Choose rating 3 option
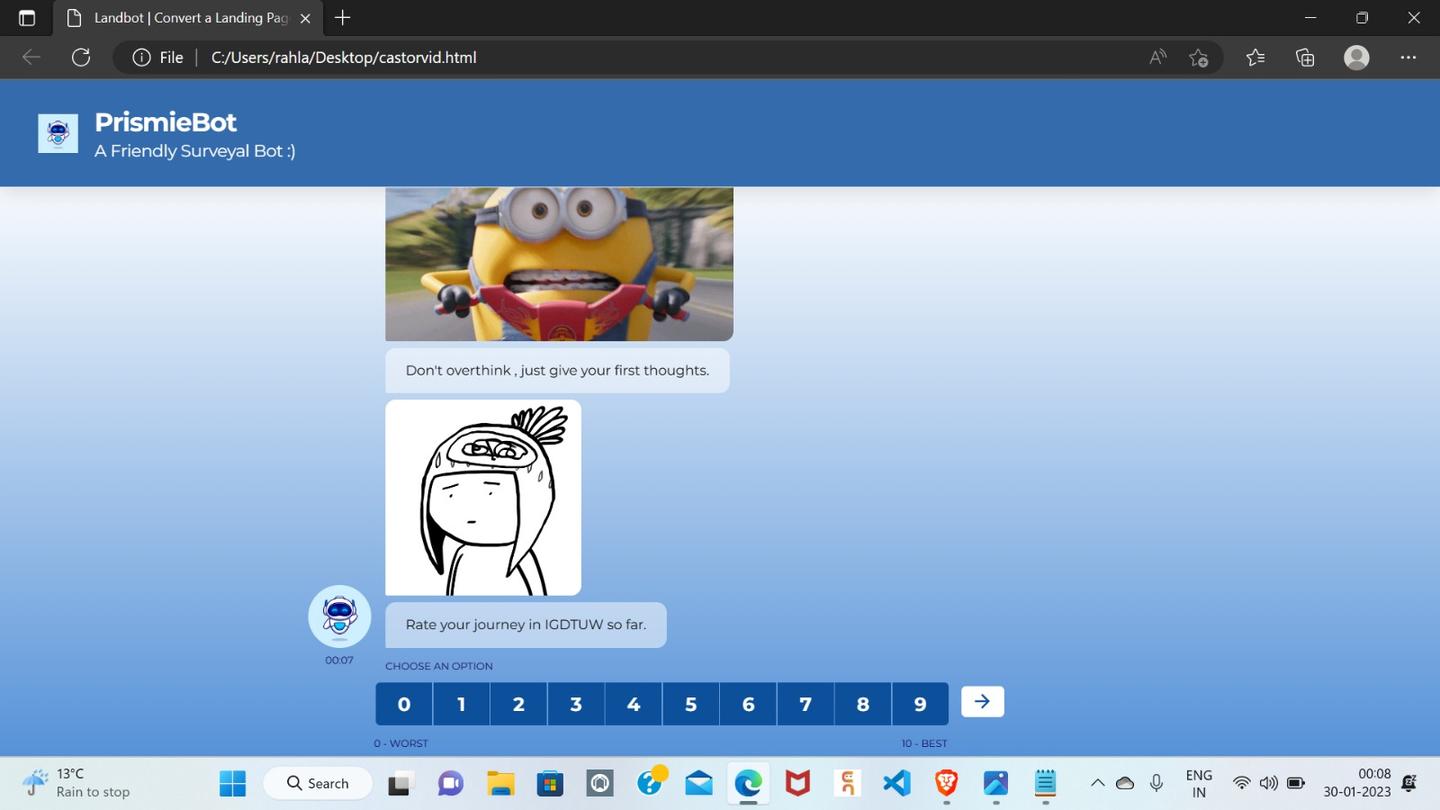Viewport: 1440px width, 810px height. [x=576, y=704]
